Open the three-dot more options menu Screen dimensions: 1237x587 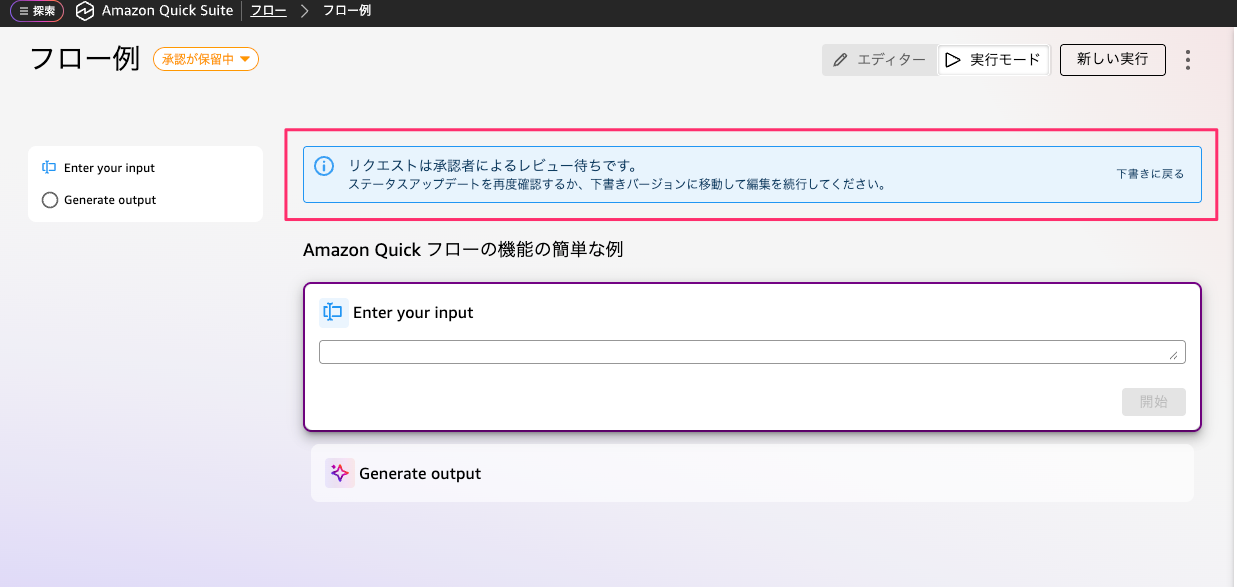coord(1188,60)
